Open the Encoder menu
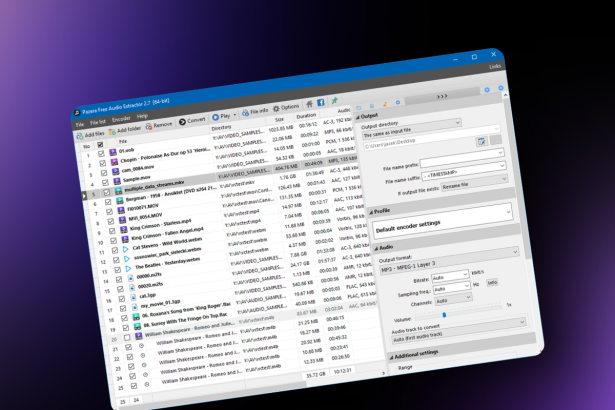The image size is (615, 410). 121,119
